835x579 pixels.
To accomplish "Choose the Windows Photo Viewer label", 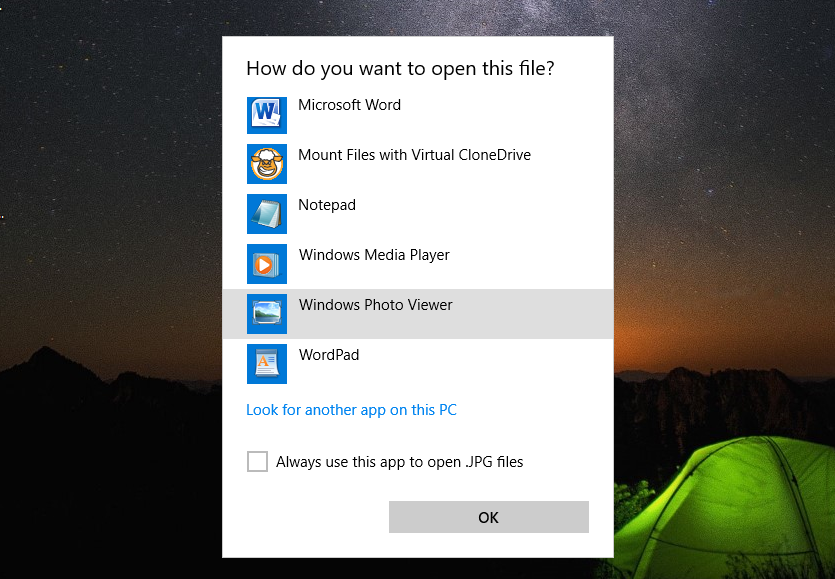I will coord(375,305).
